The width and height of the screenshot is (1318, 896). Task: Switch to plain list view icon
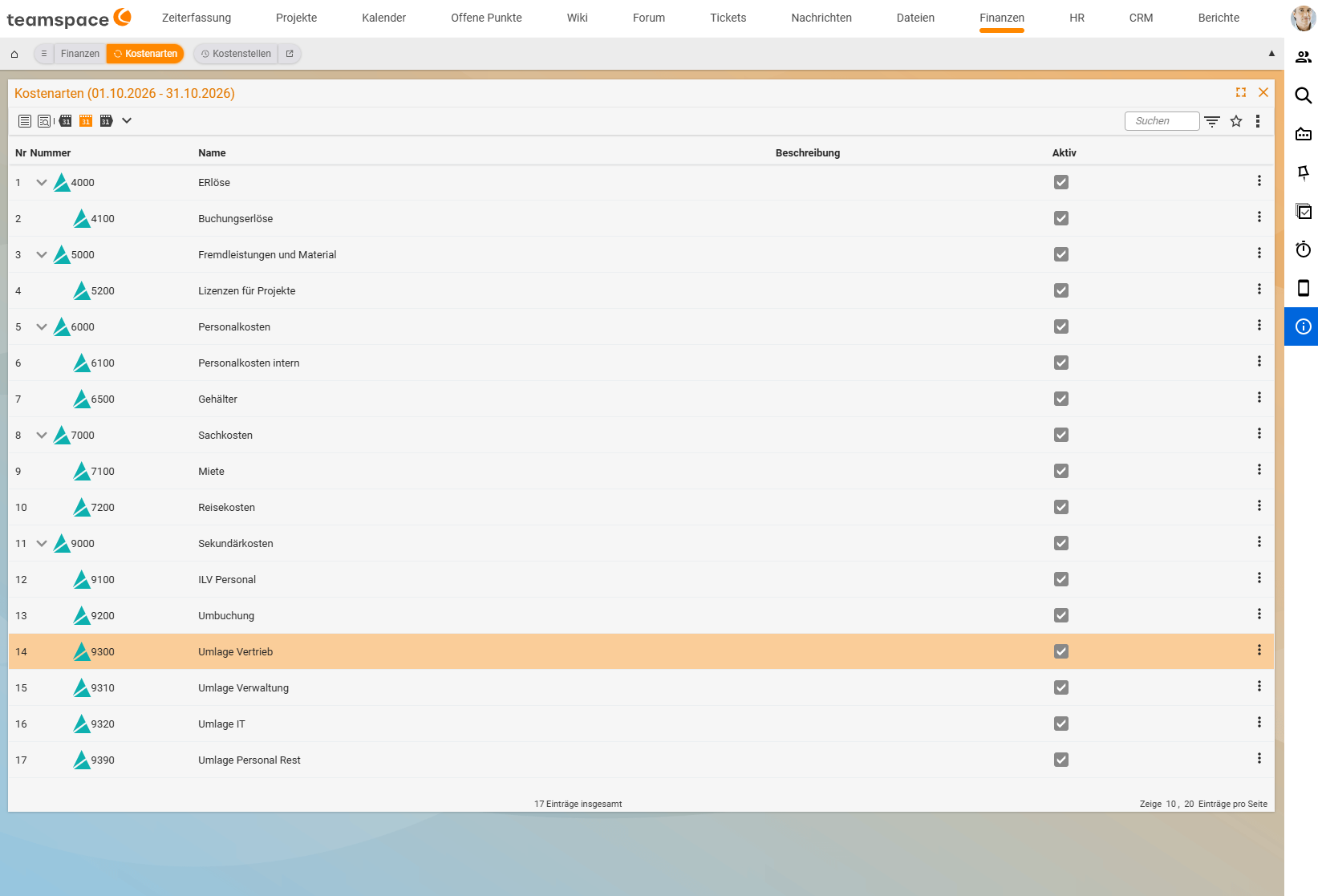25,121
